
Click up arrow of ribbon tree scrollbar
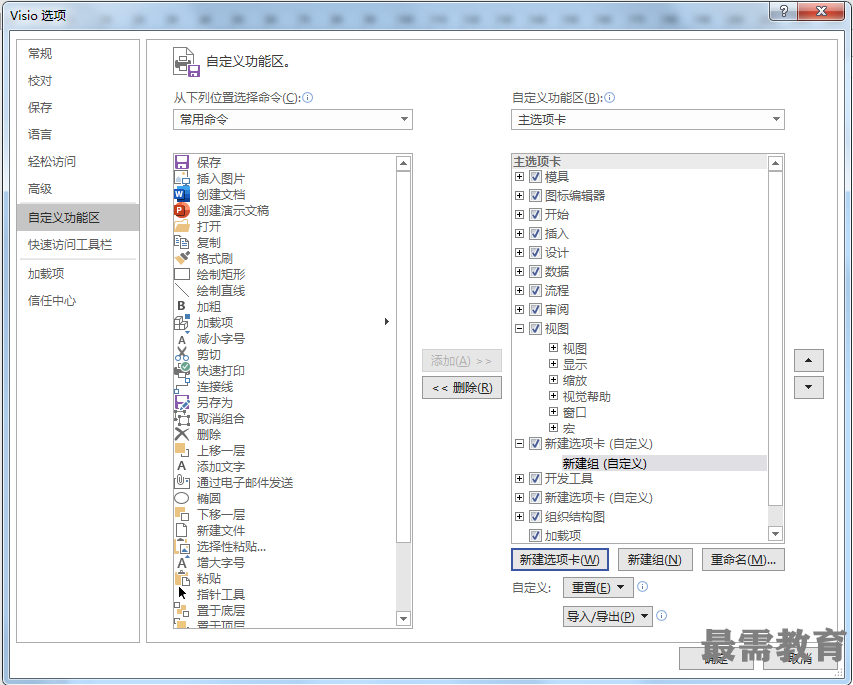click(775, 163)
